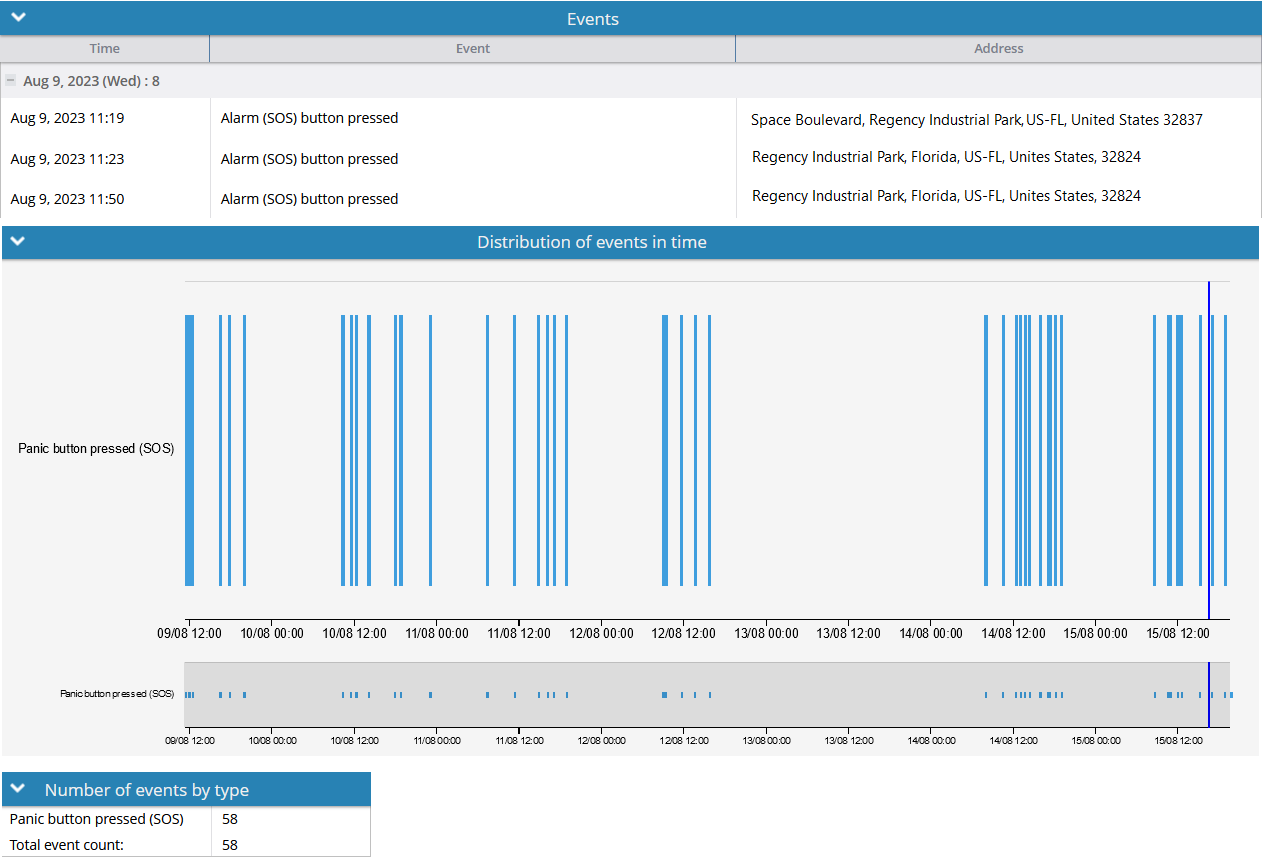Select the Aug 9, 2023 11:19 time cell
Viewport: 1269px width, 863px height.
pos(67,118)
